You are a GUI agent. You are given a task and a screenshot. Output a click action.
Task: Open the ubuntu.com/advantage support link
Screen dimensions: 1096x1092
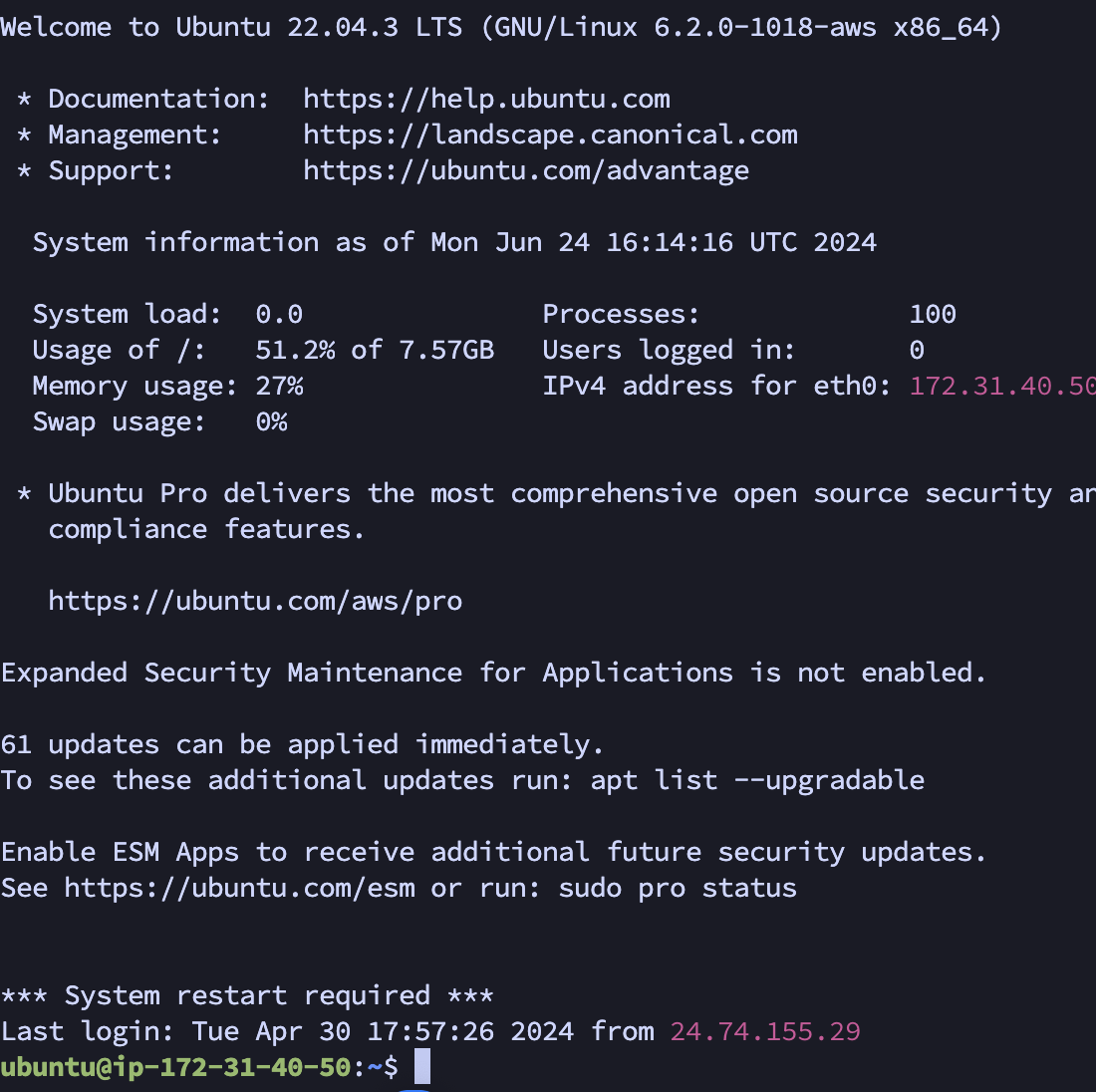(x=526, y=170)
